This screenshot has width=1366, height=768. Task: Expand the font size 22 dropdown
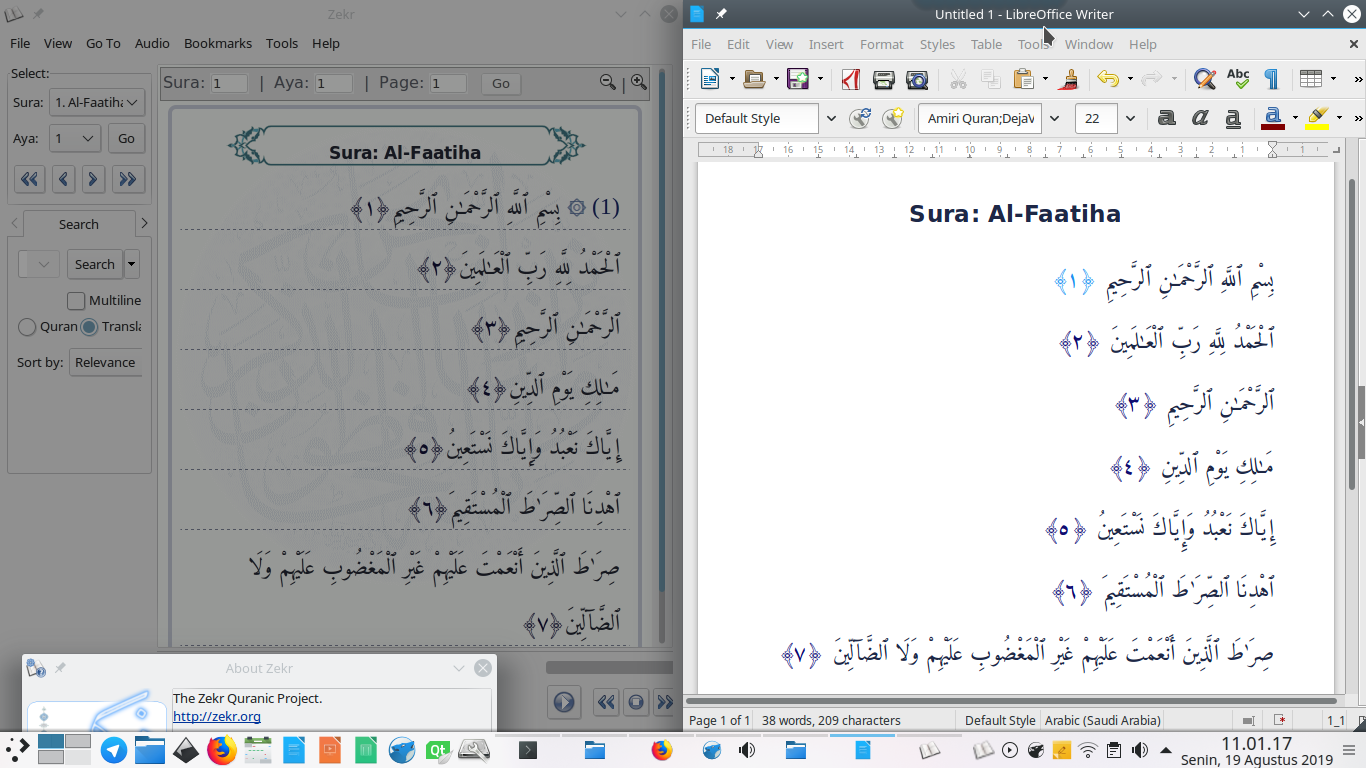point(1131,118)
